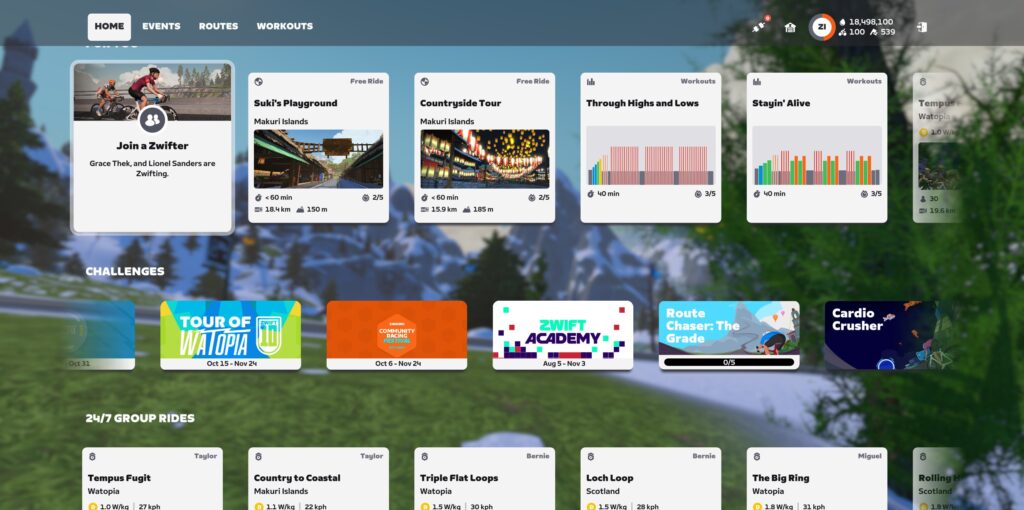Select the Suki's Playground route title
The image size is (1024, 510).
(296, 103)
